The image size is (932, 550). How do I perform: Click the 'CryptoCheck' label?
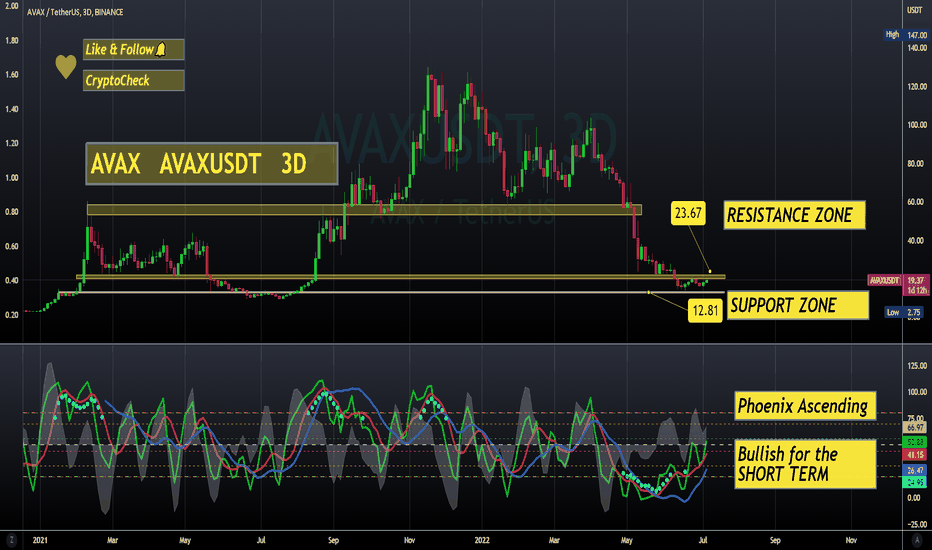coord(134,80)
